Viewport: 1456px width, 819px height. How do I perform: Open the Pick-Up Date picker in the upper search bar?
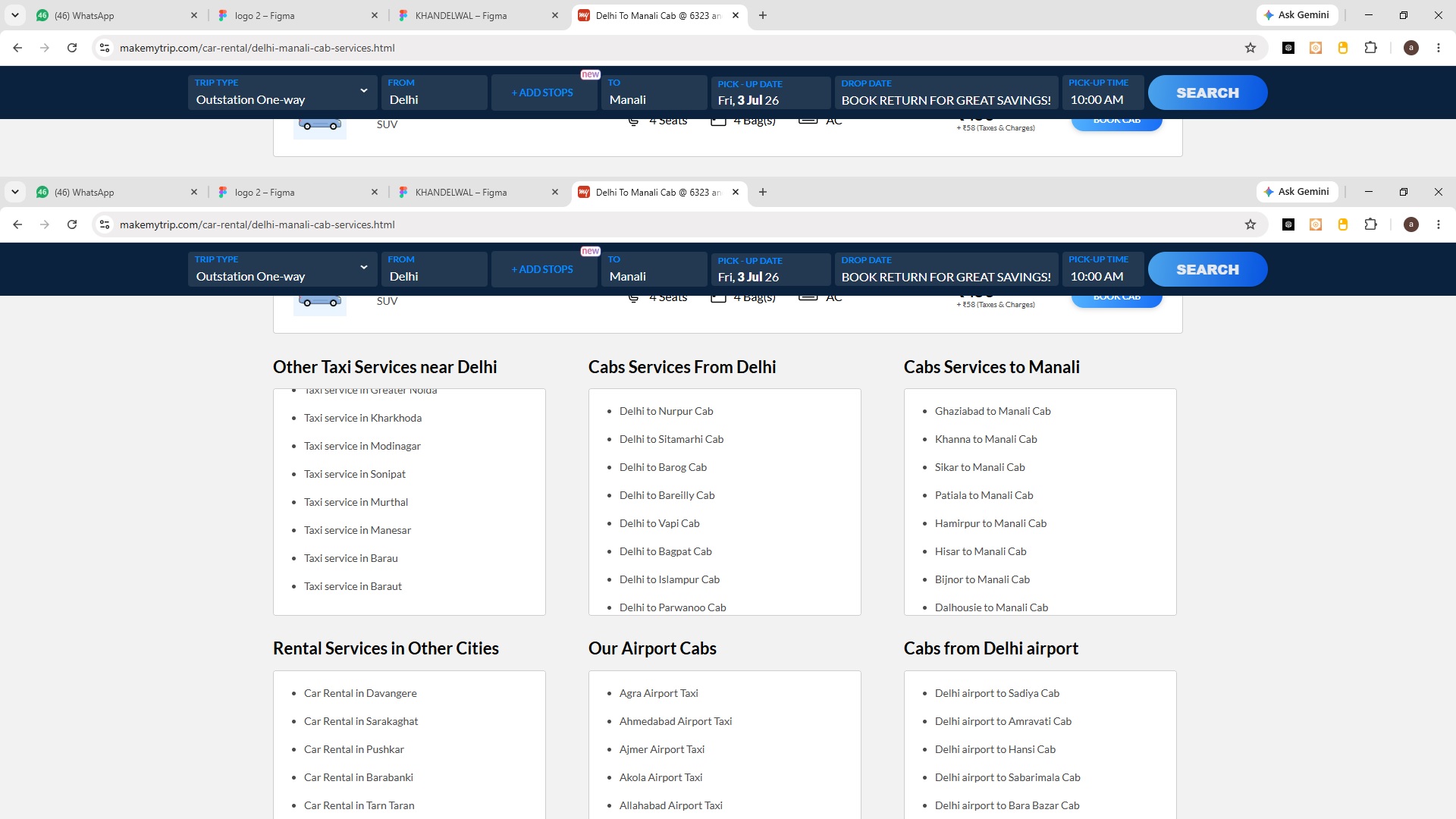coord(770,93)
